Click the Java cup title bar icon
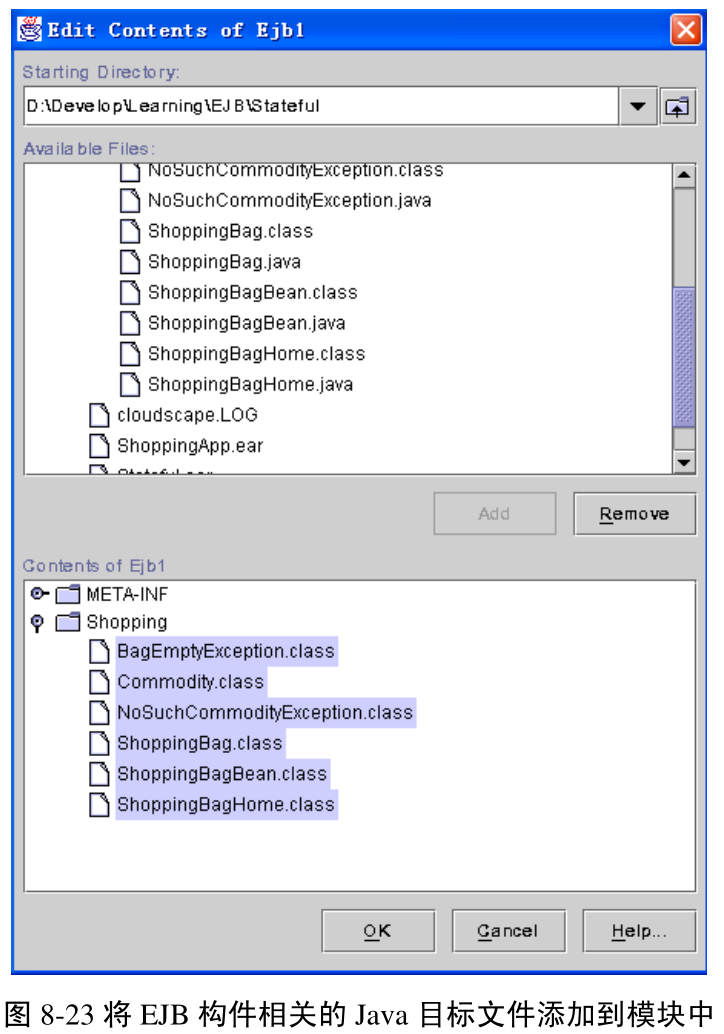Image resolution: width=724 pixels, height=1034 pixels. (x=30, y=30)
